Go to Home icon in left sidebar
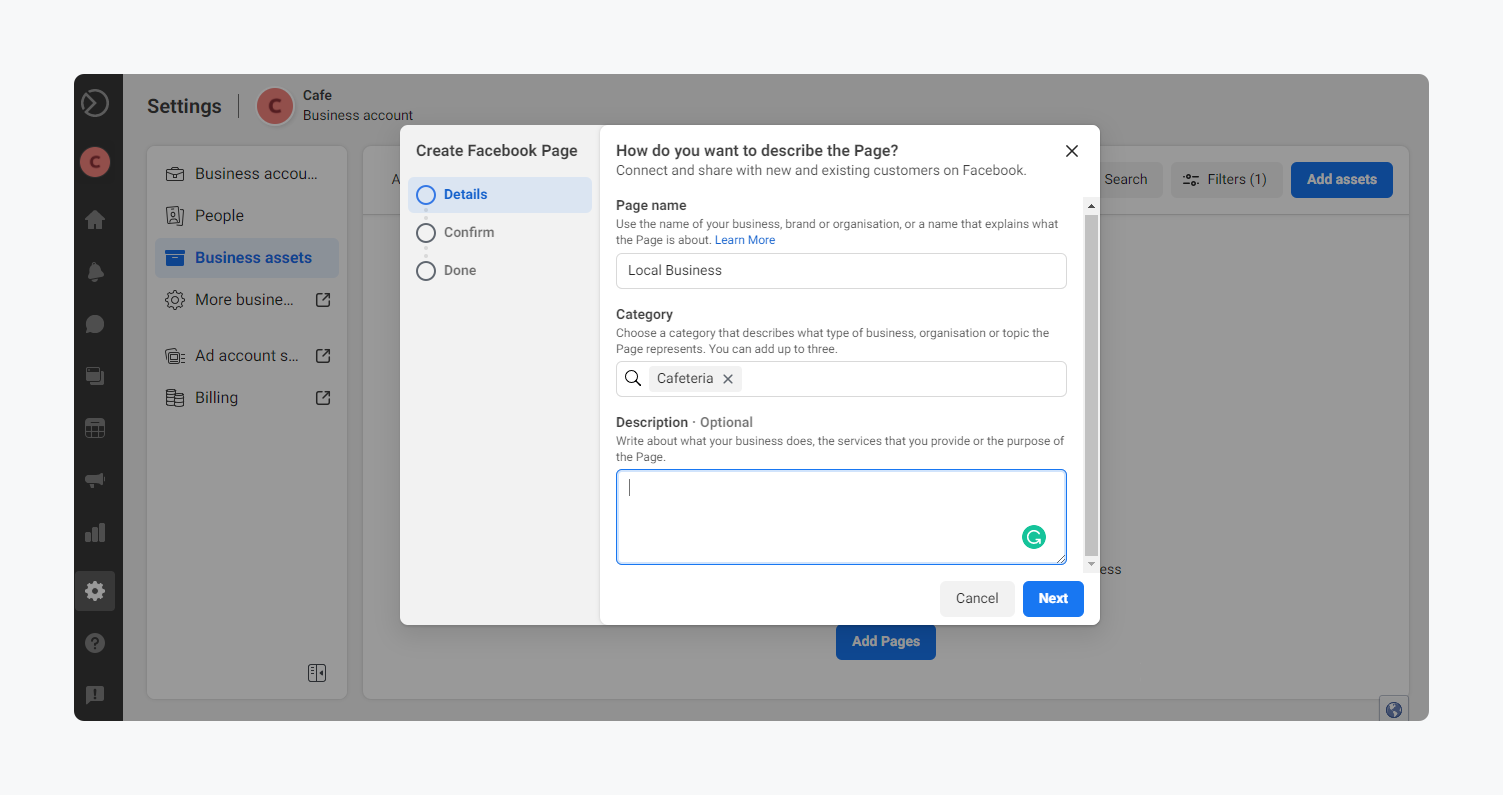 (x=95, y=220)
